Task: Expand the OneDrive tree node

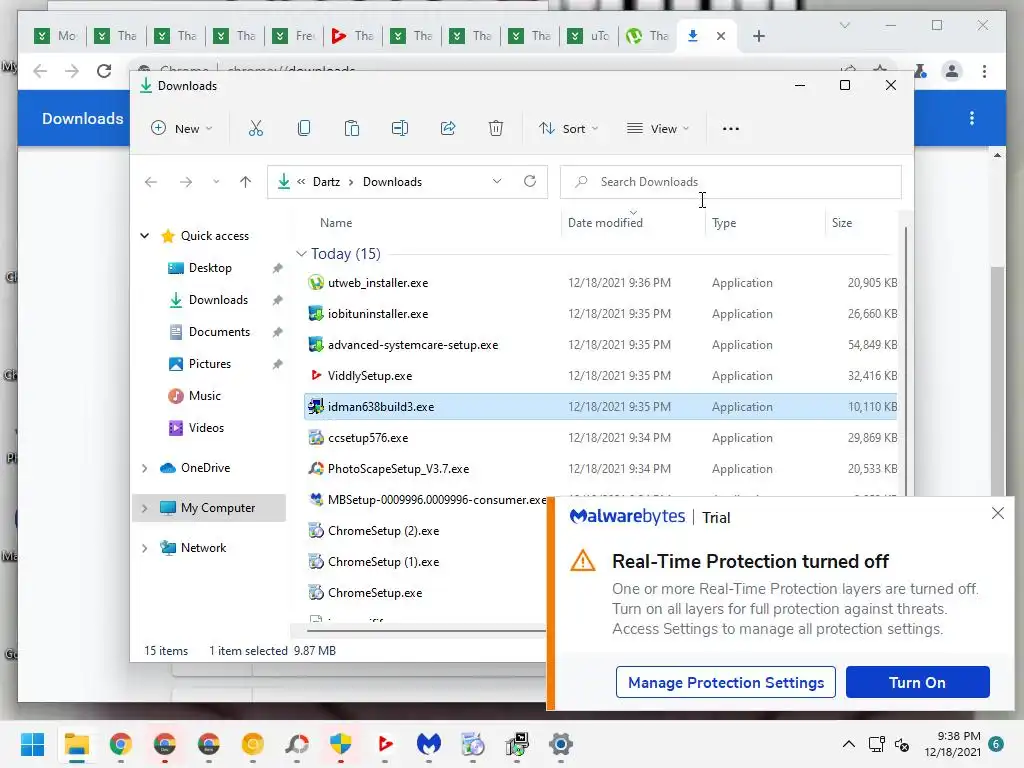Action: click(144, 468)
